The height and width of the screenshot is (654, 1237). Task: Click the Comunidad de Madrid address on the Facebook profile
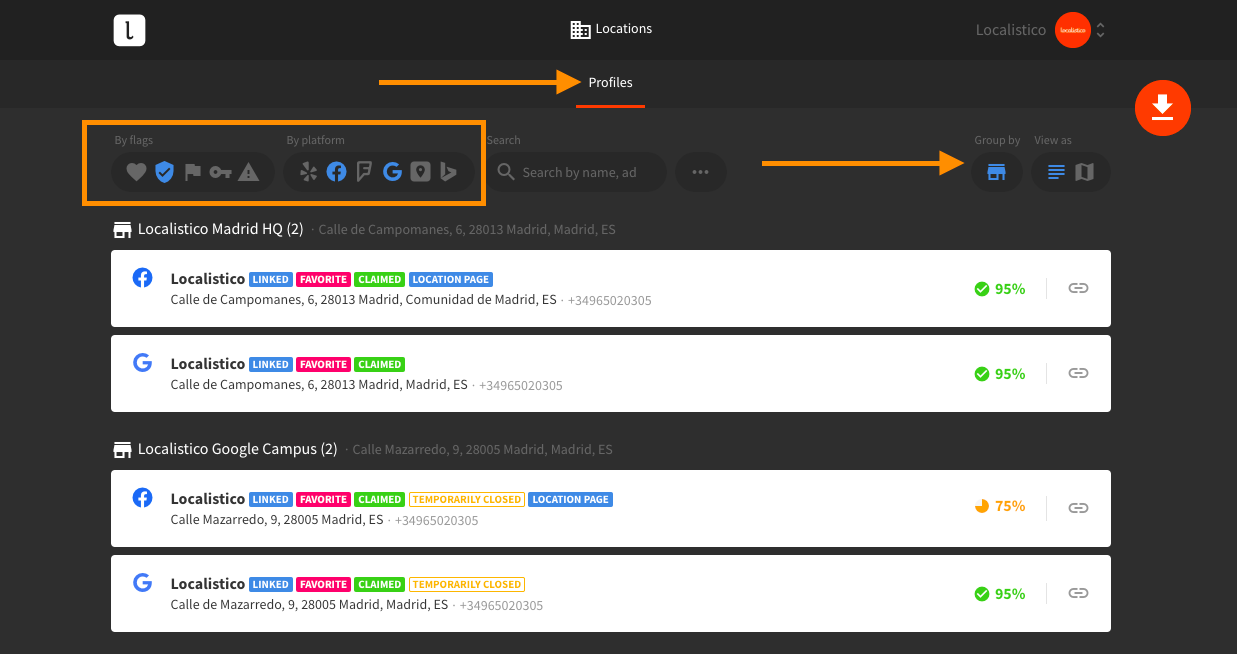click(x=364, y=300)
